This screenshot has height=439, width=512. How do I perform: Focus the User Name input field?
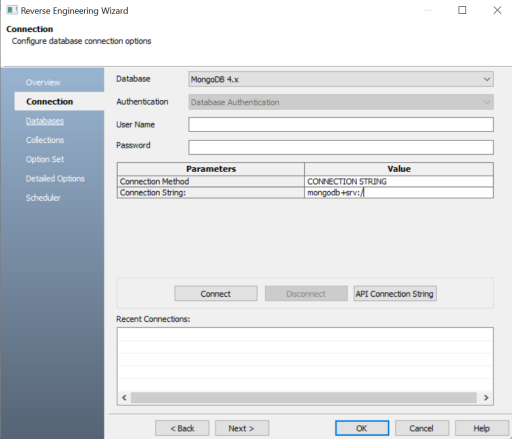coord(341,125)
